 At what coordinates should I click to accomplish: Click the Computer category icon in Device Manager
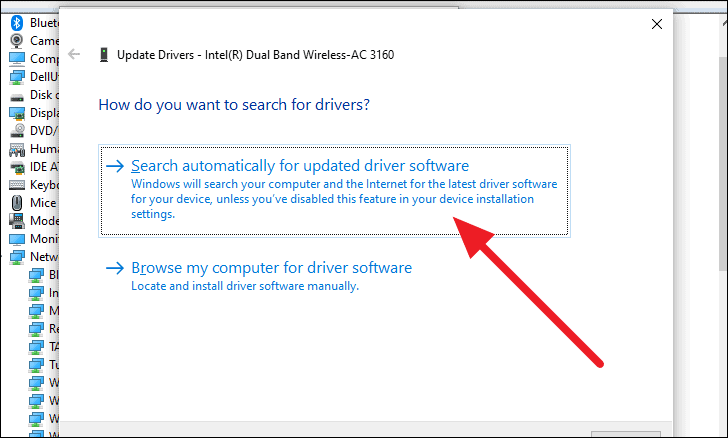(17, 59)
